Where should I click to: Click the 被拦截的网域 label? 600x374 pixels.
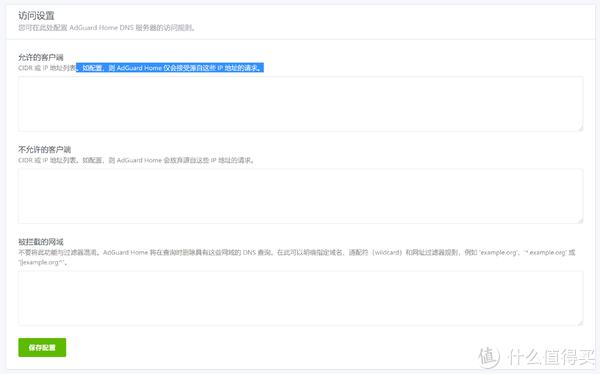click(x=41, y=242)
